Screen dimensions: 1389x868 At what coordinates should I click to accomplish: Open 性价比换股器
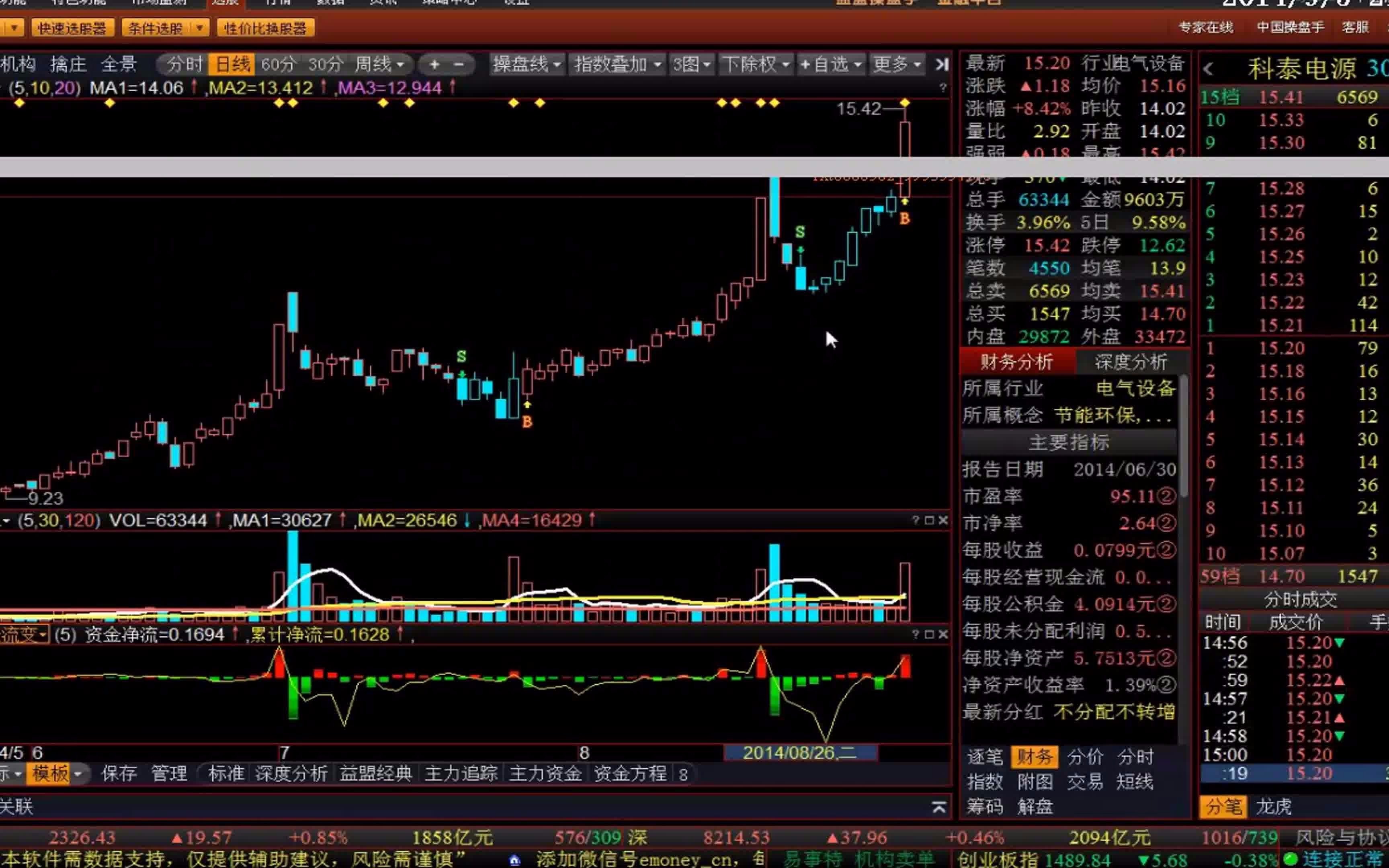[265, 28]
